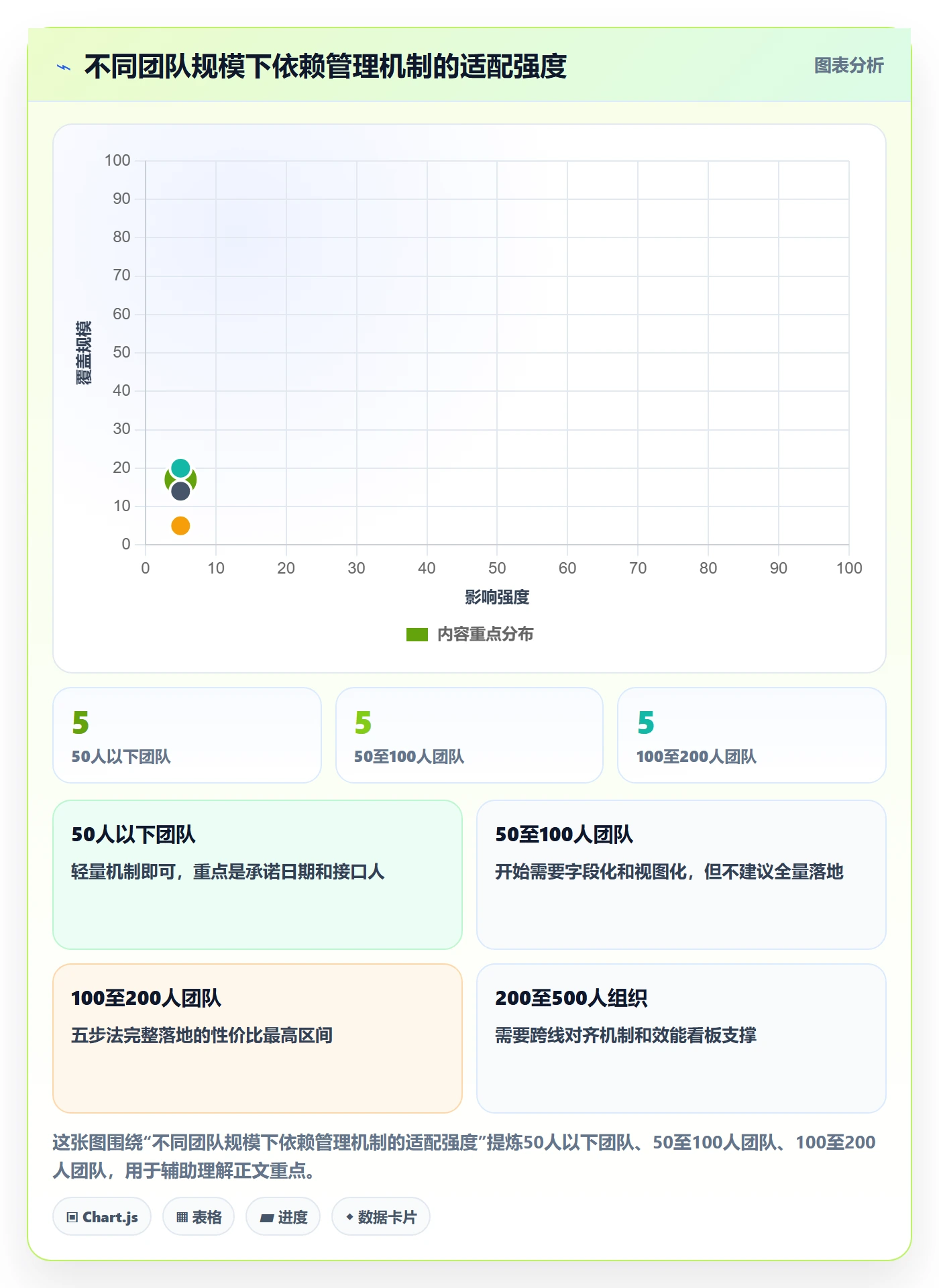Select the 50至100人团队 stat card with the 5
Viewport: 939px width, 1288px height.
(x=469, y=735)
